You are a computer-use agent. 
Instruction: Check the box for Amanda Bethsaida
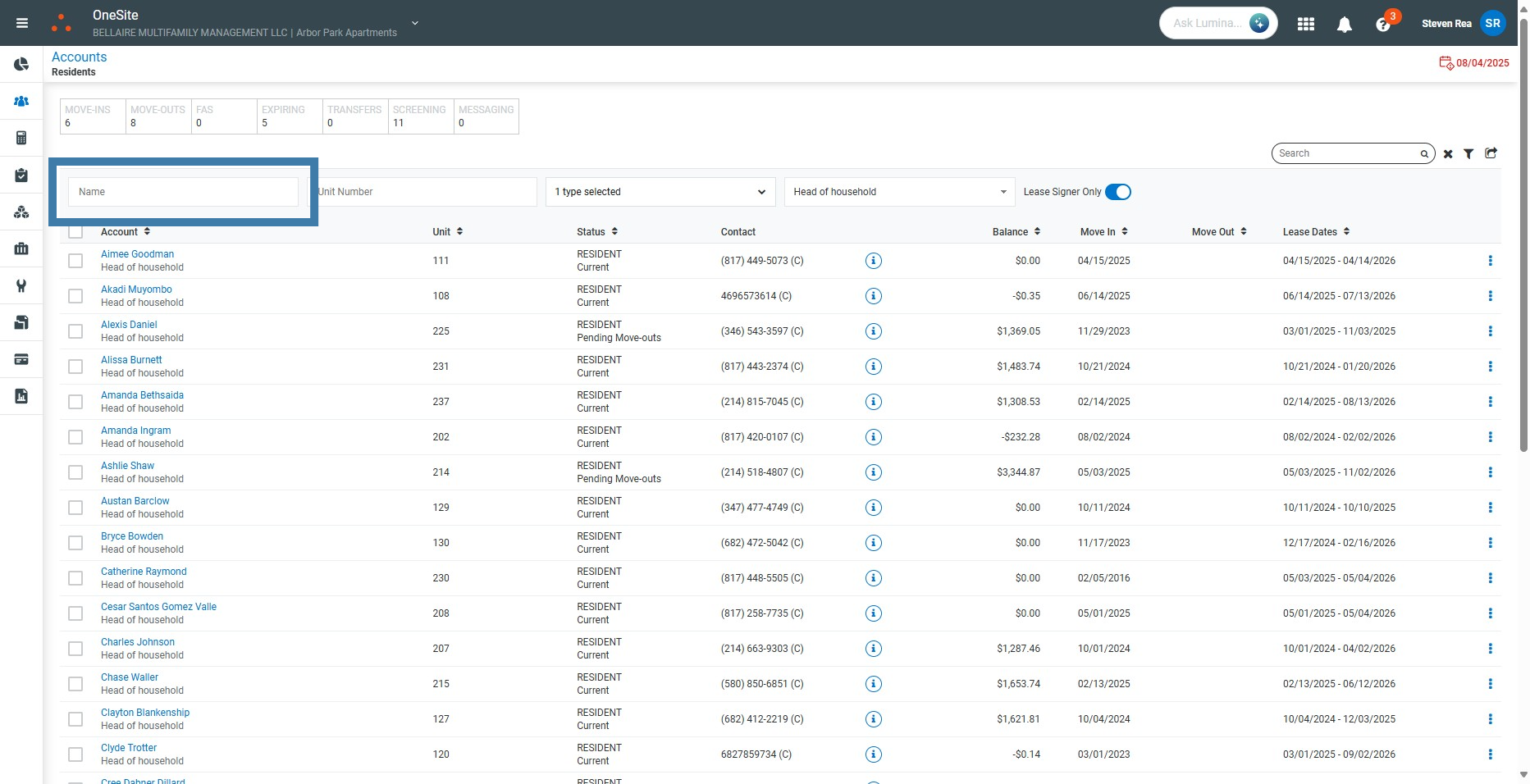pyautogui.click(x=75, y=402)
